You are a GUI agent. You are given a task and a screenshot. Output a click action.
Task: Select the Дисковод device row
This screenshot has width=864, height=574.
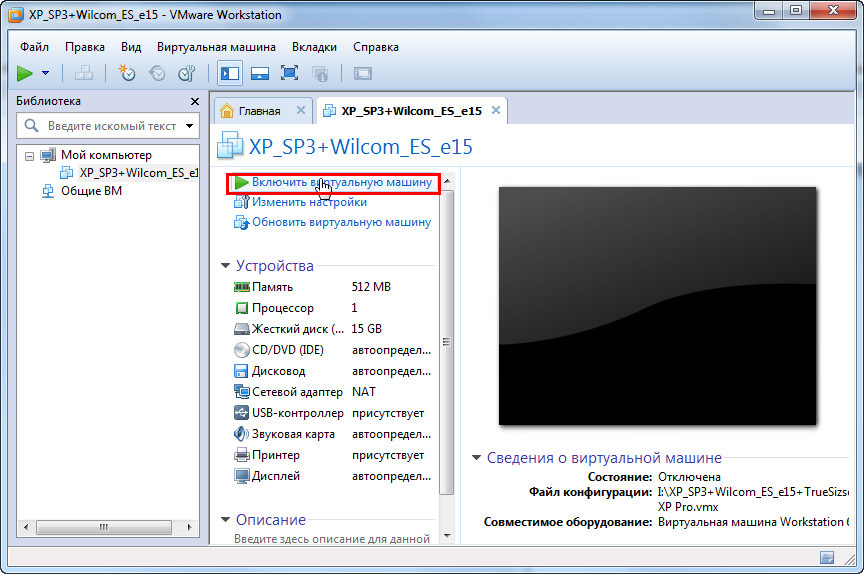tap(332, 371)
